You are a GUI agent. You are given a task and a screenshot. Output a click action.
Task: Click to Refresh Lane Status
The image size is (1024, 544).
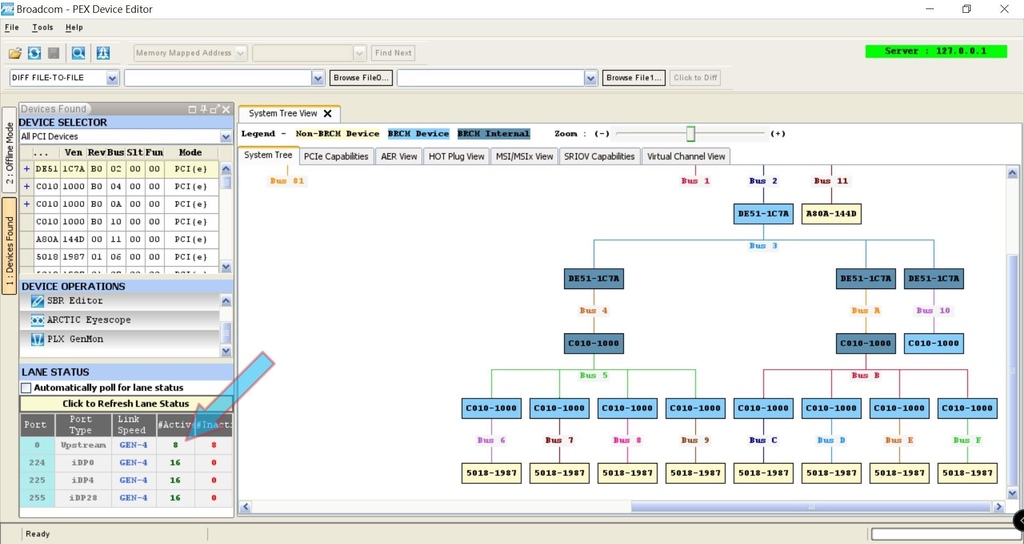pos(126,404)
